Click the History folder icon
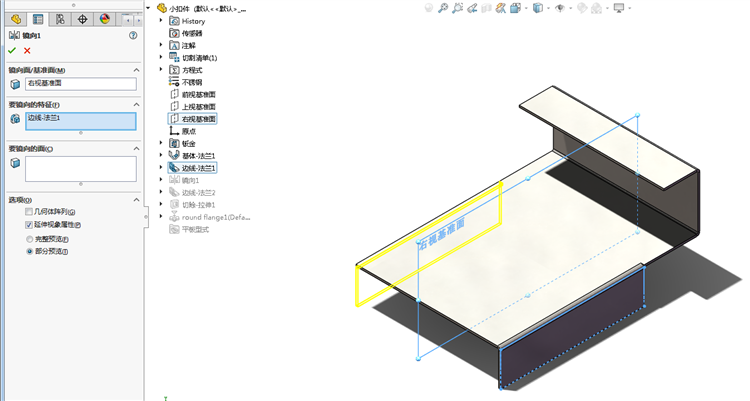This screenshot has height=401, width=750. coord(174,21)
